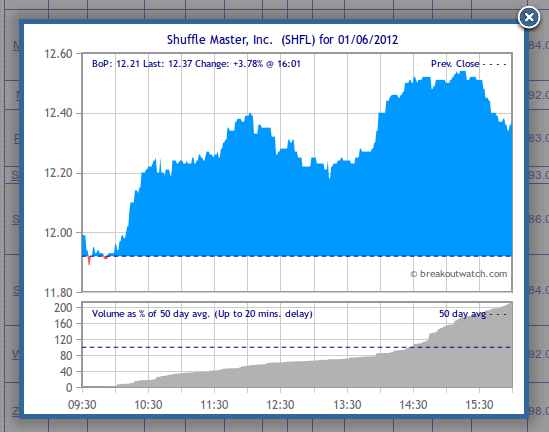Viewport: 549px width, 432px height.
Task: Click the 13:30 time axis label
Action: click(347, 405)
